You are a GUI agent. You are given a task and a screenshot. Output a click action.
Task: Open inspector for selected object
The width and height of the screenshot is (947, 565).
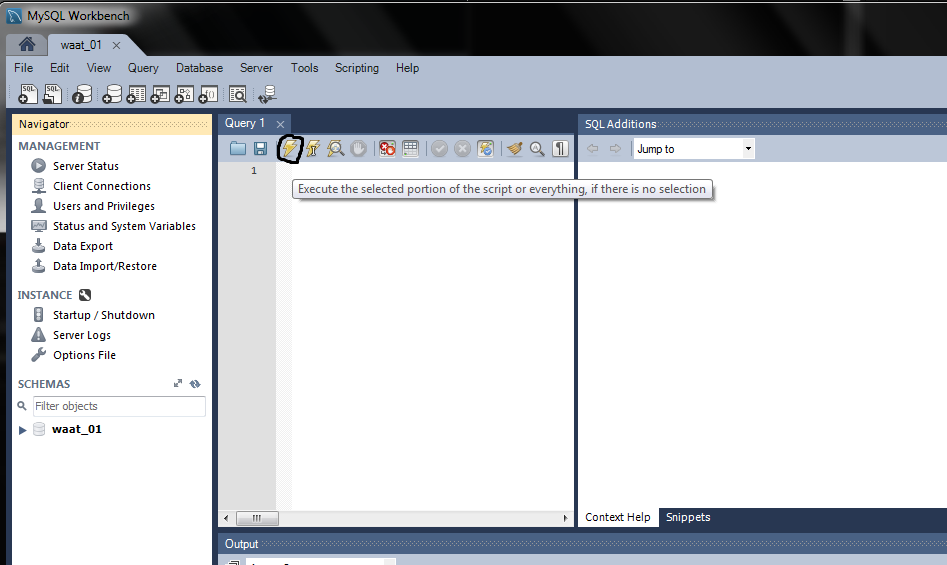click(x=82, y=94)
